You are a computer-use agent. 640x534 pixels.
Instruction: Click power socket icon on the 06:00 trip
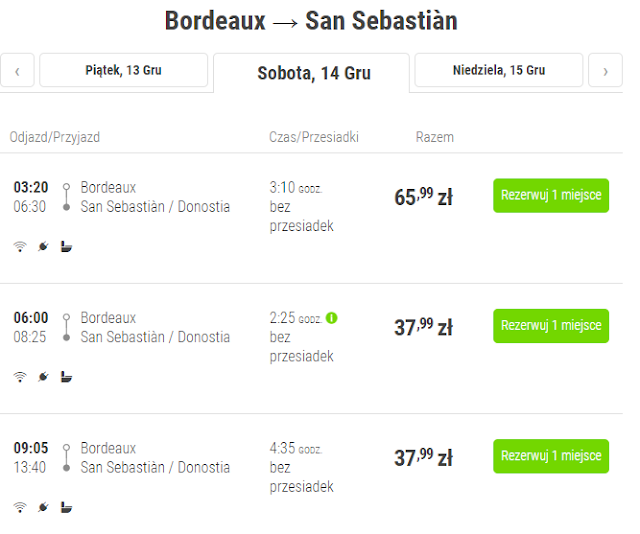point(43,377)
